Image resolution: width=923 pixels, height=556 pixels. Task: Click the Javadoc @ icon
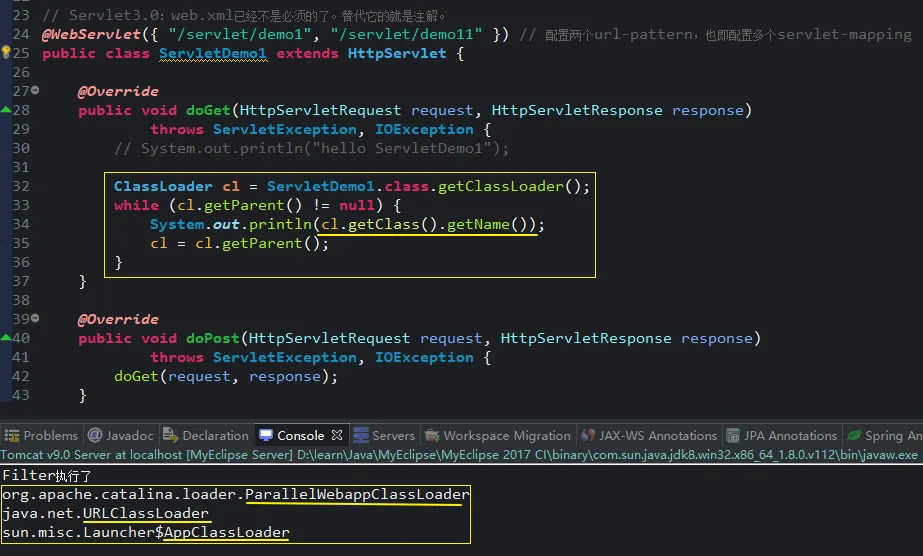point(95,435)
